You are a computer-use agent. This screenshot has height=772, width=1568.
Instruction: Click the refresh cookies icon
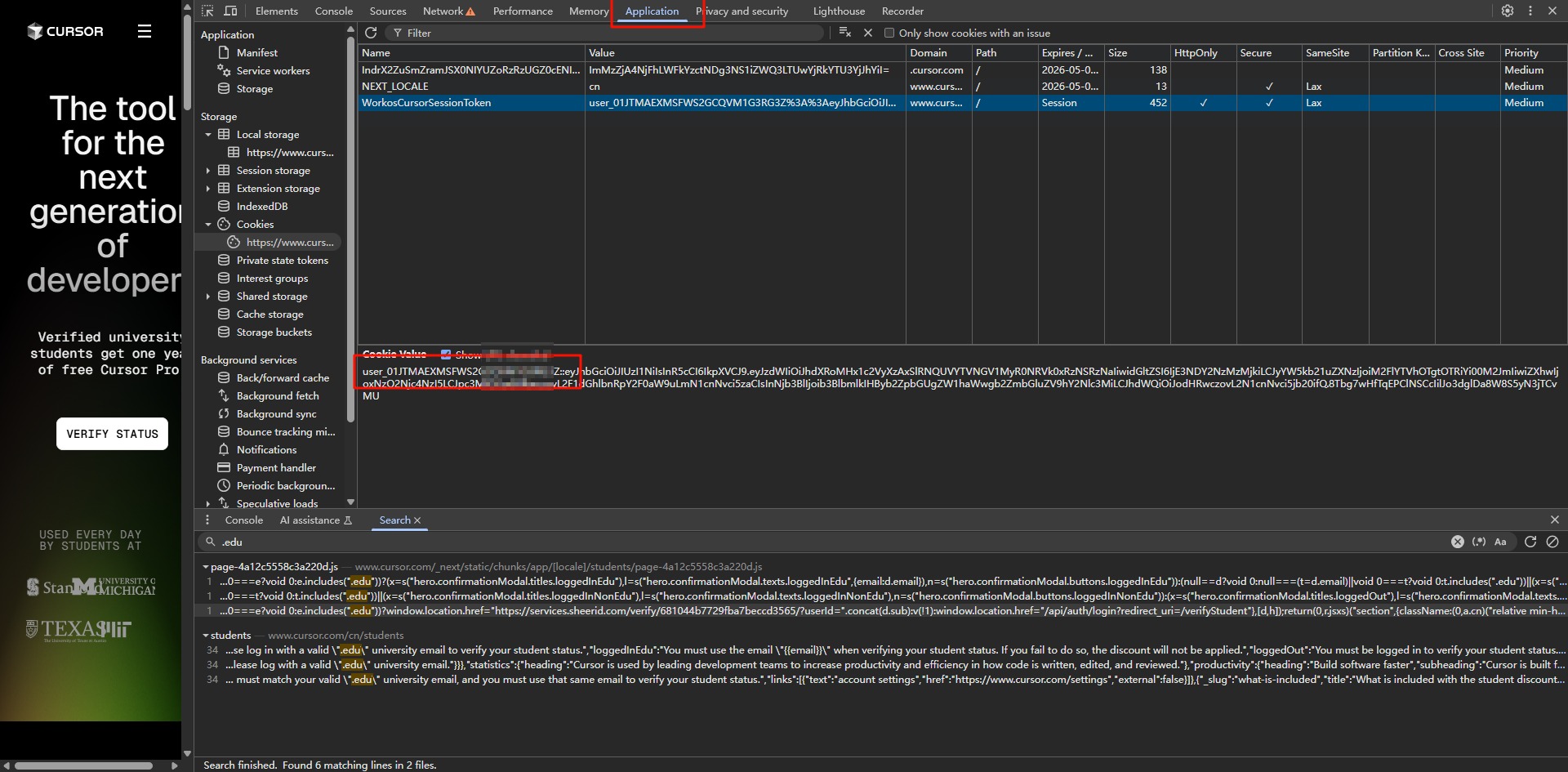[x=371, y=33]
